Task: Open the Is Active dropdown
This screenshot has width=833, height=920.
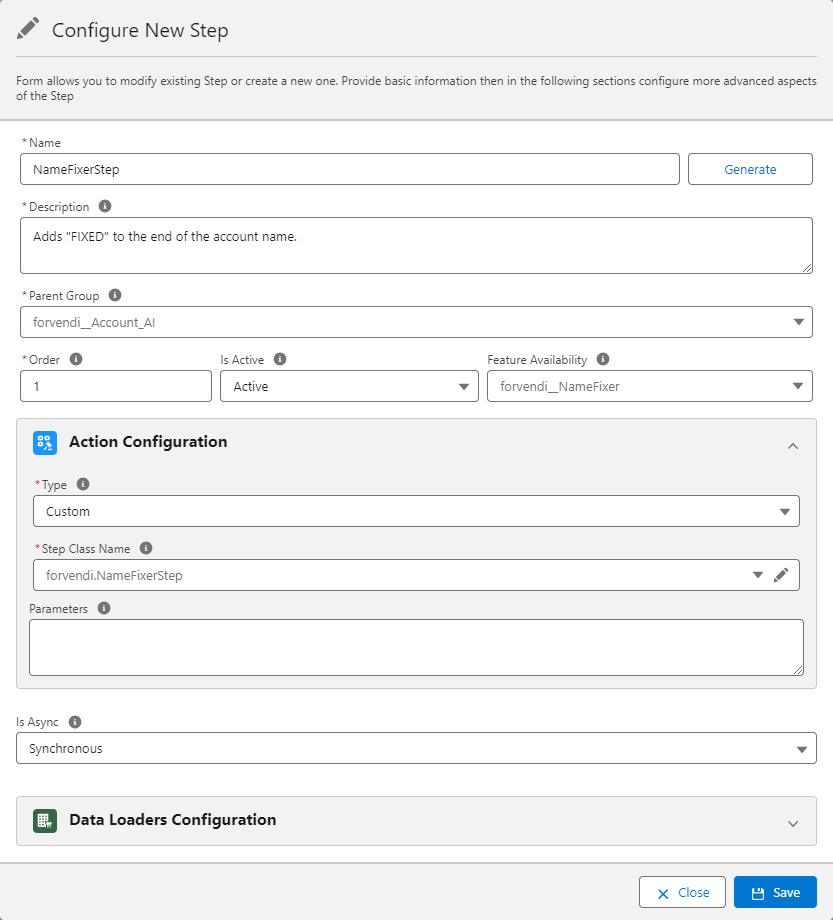Action: (x=462, y=386)
